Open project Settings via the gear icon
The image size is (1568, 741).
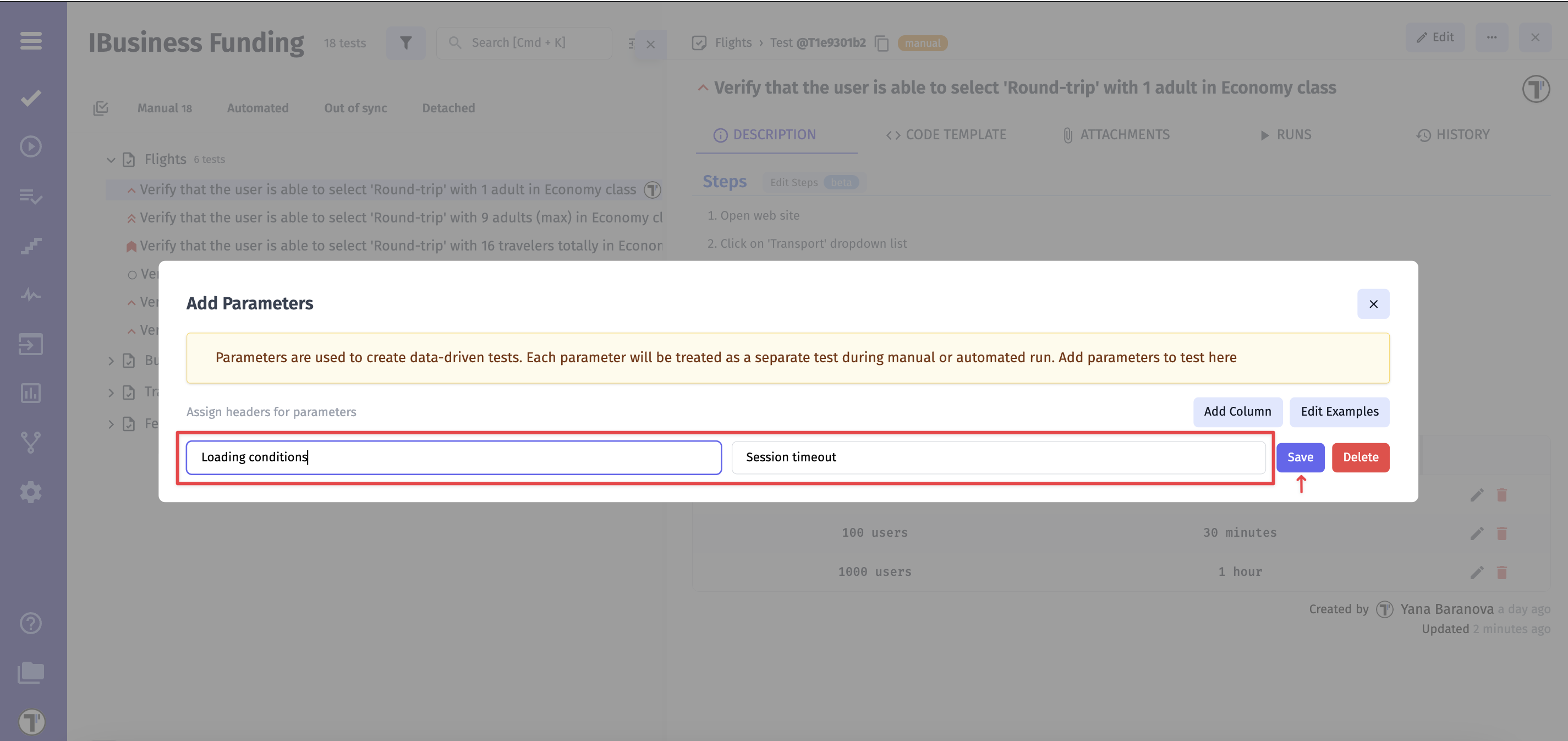pos(30,492)
